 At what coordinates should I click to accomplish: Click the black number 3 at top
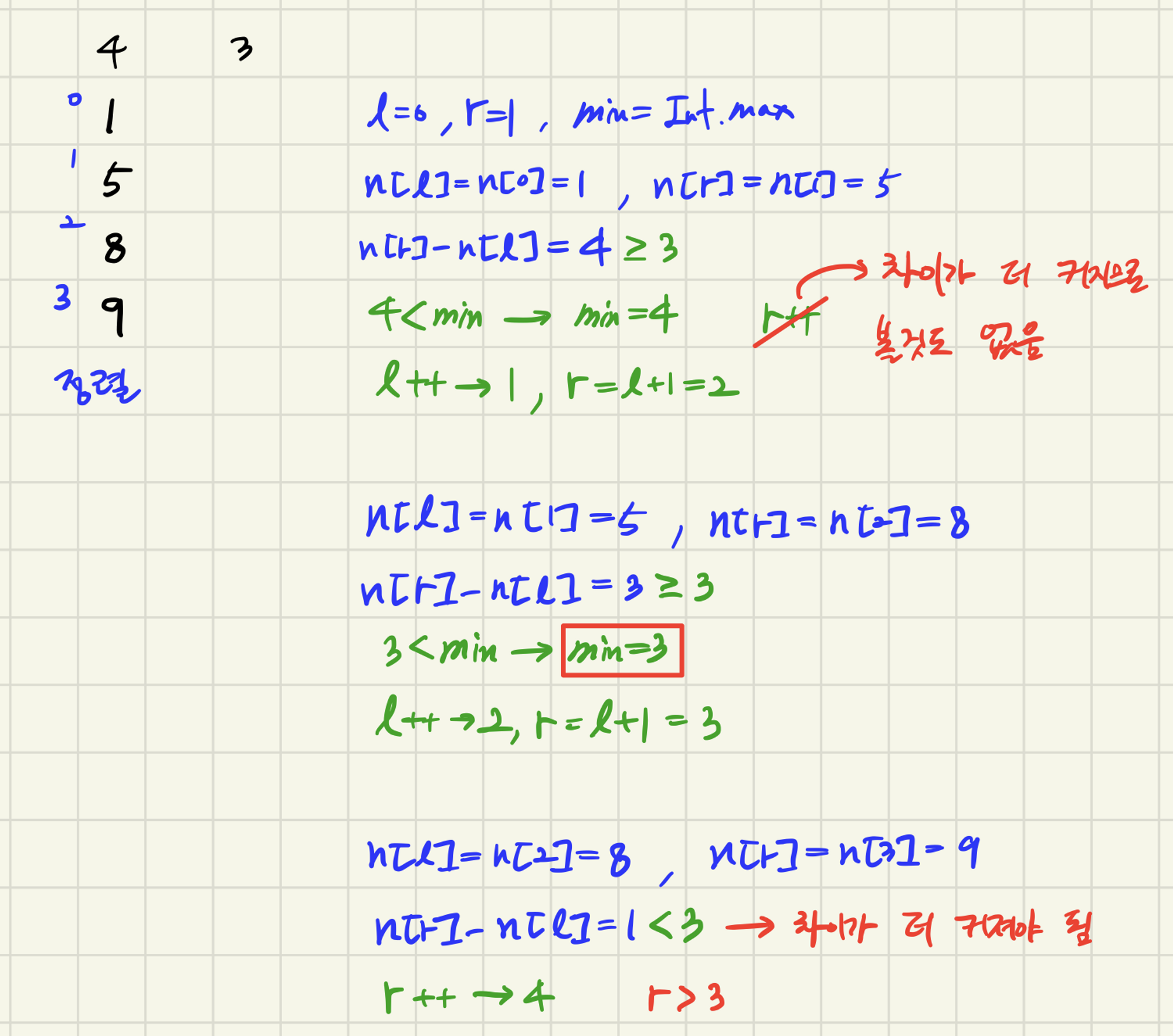tap(242, 49)
